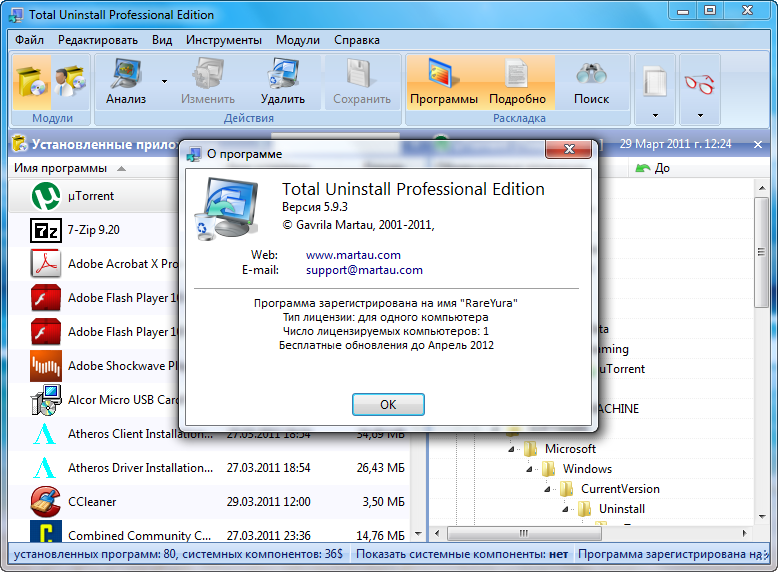Screen dimensions: 778x572
Task: Select the Combined Community Codec icon
Action: pos(46,531)
